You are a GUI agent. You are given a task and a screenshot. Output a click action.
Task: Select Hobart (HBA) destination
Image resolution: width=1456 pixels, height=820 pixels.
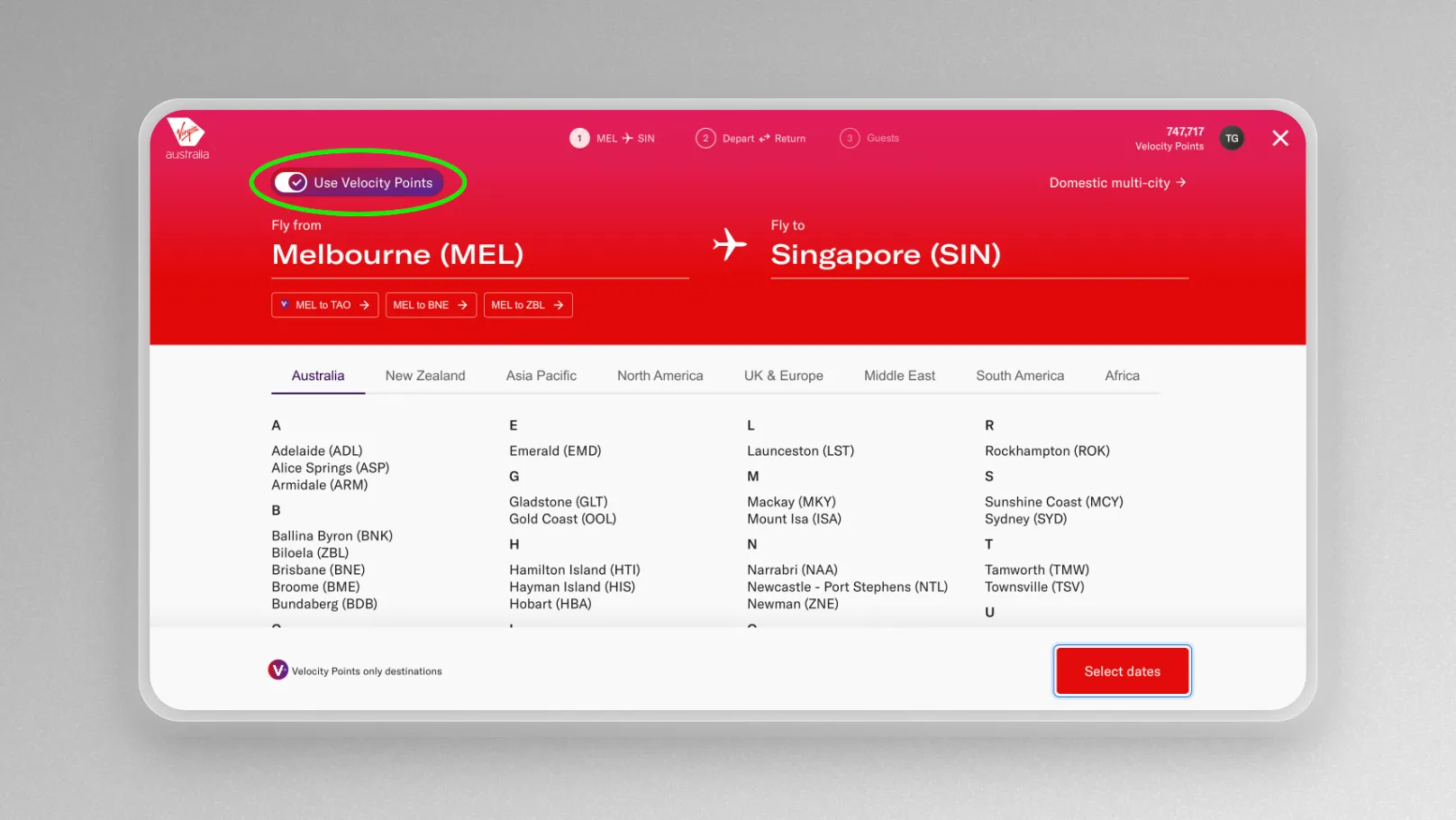[x=551, y=604]
